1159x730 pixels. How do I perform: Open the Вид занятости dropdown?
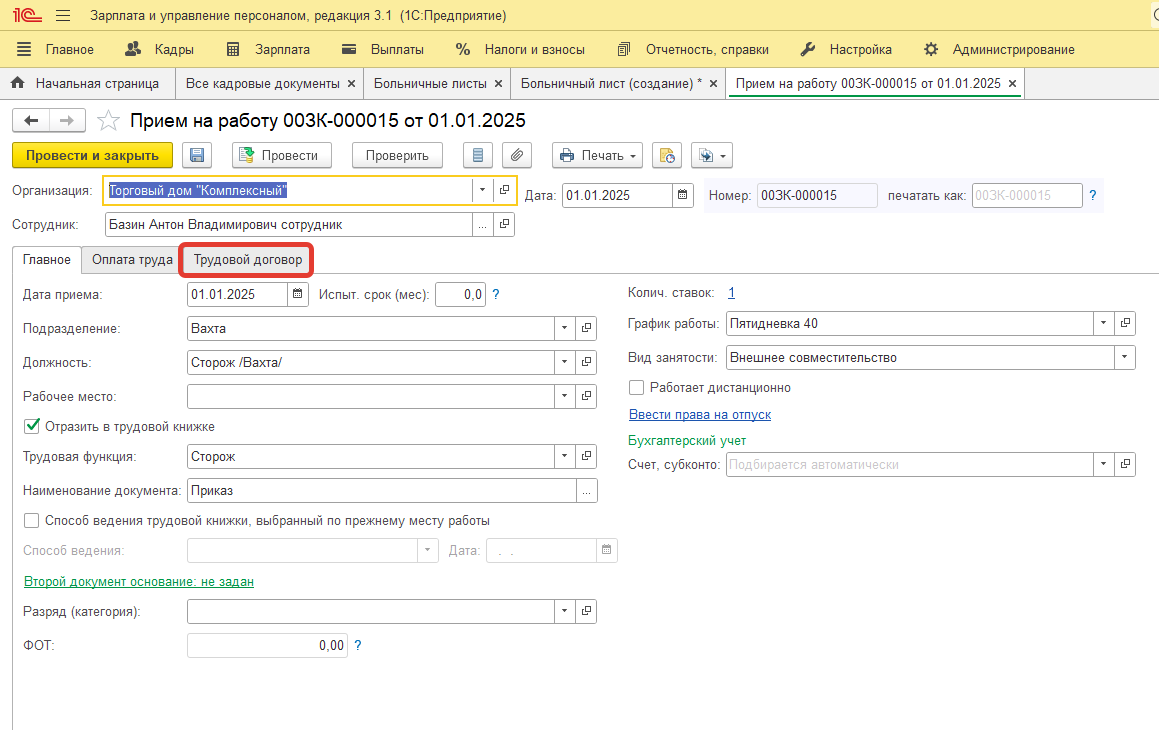(x=1126, y=357)
